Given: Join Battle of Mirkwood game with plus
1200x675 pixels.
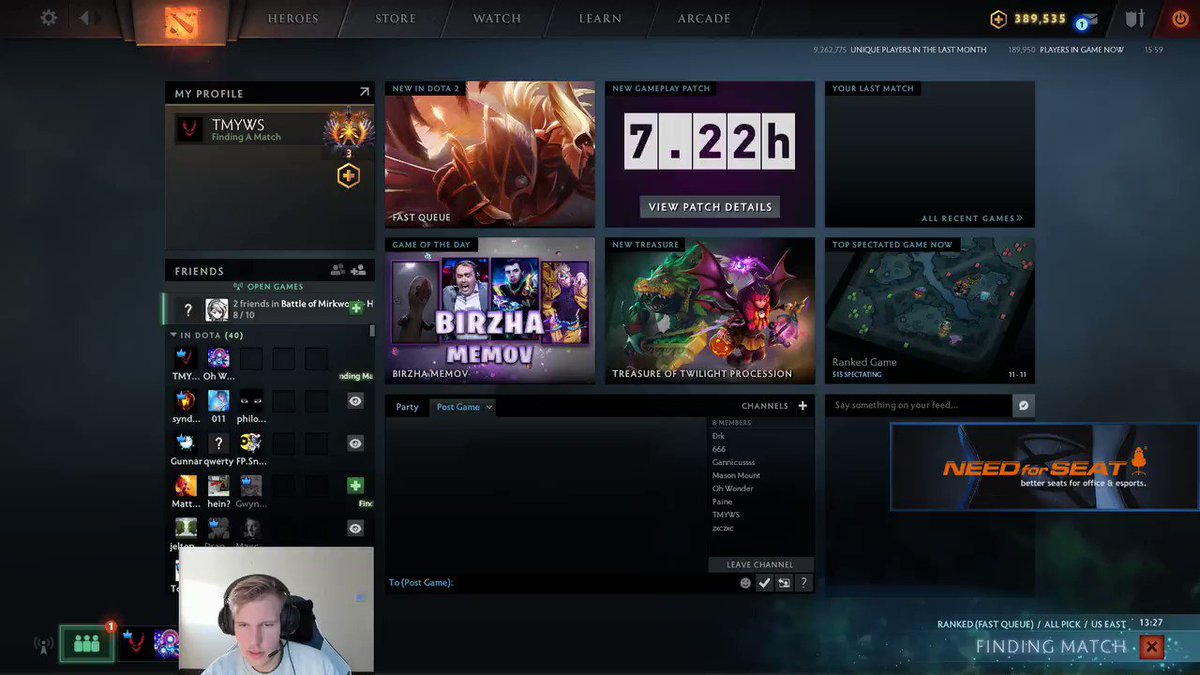Looking at the screenshot, I should [356, 308].
